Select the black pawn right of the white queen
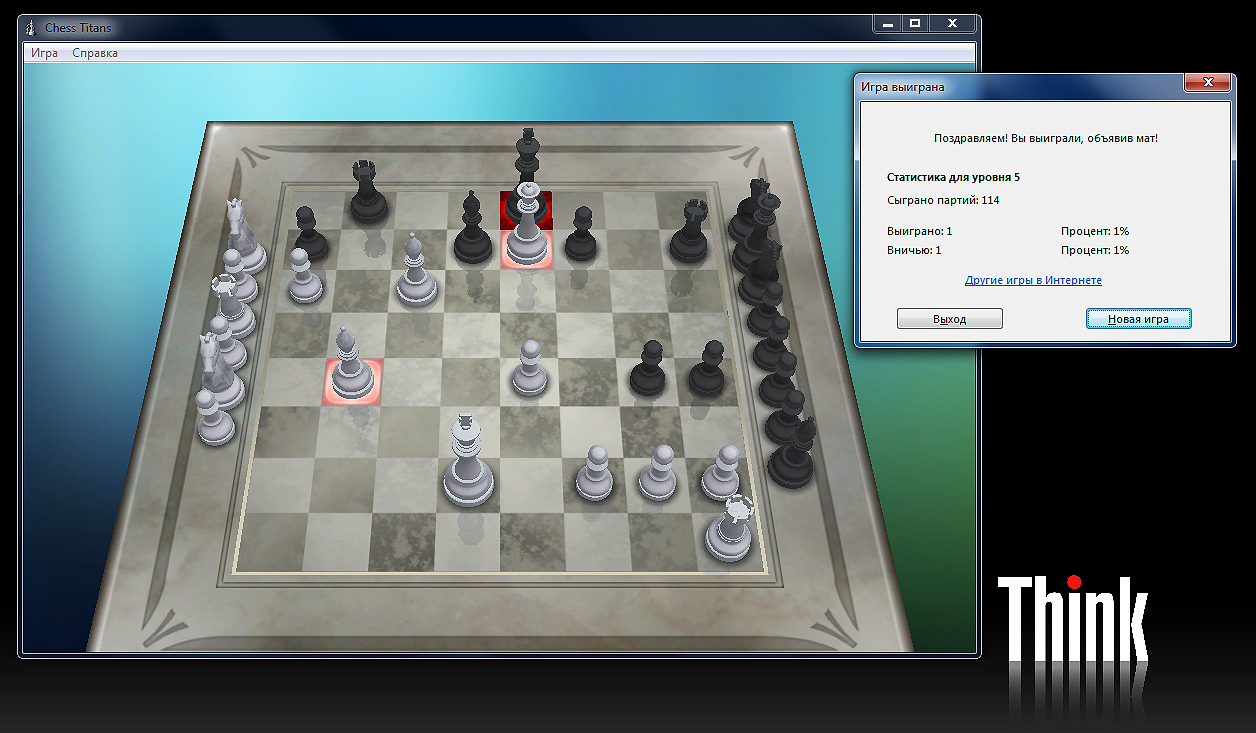The width and height of the screenshot is (1256, 733). click(581, 236)
